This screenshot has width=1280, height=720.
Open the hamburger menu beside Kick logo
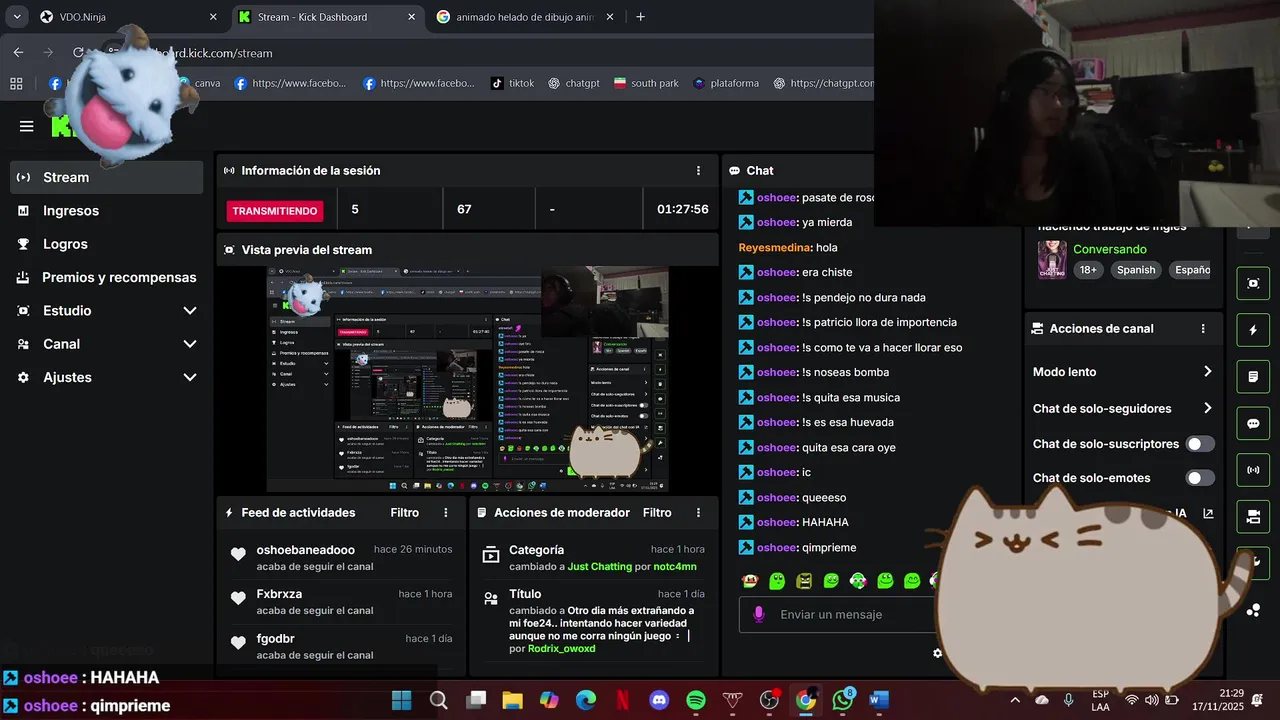(x=27, y=126)
